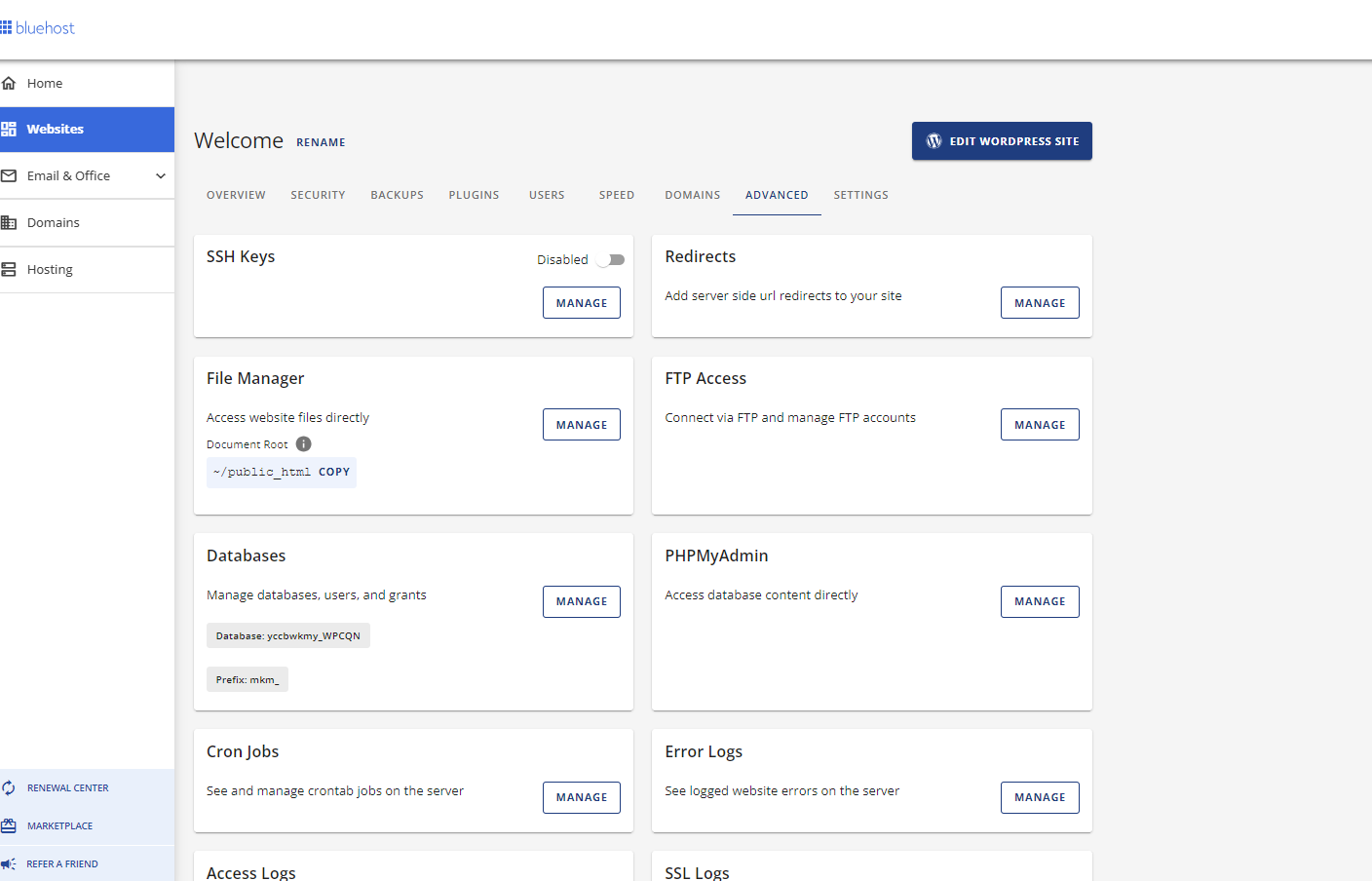Image resolution: width=1372 pixels, height=881 pixels.
Task: Select the Advanced tab
Action: tap(777, 195)
